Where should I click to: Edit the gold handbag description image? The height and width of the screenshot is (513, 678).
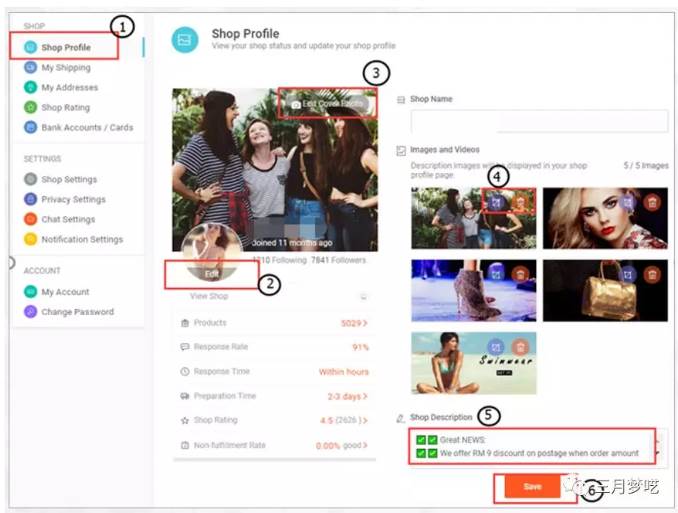tap(627, 274)
